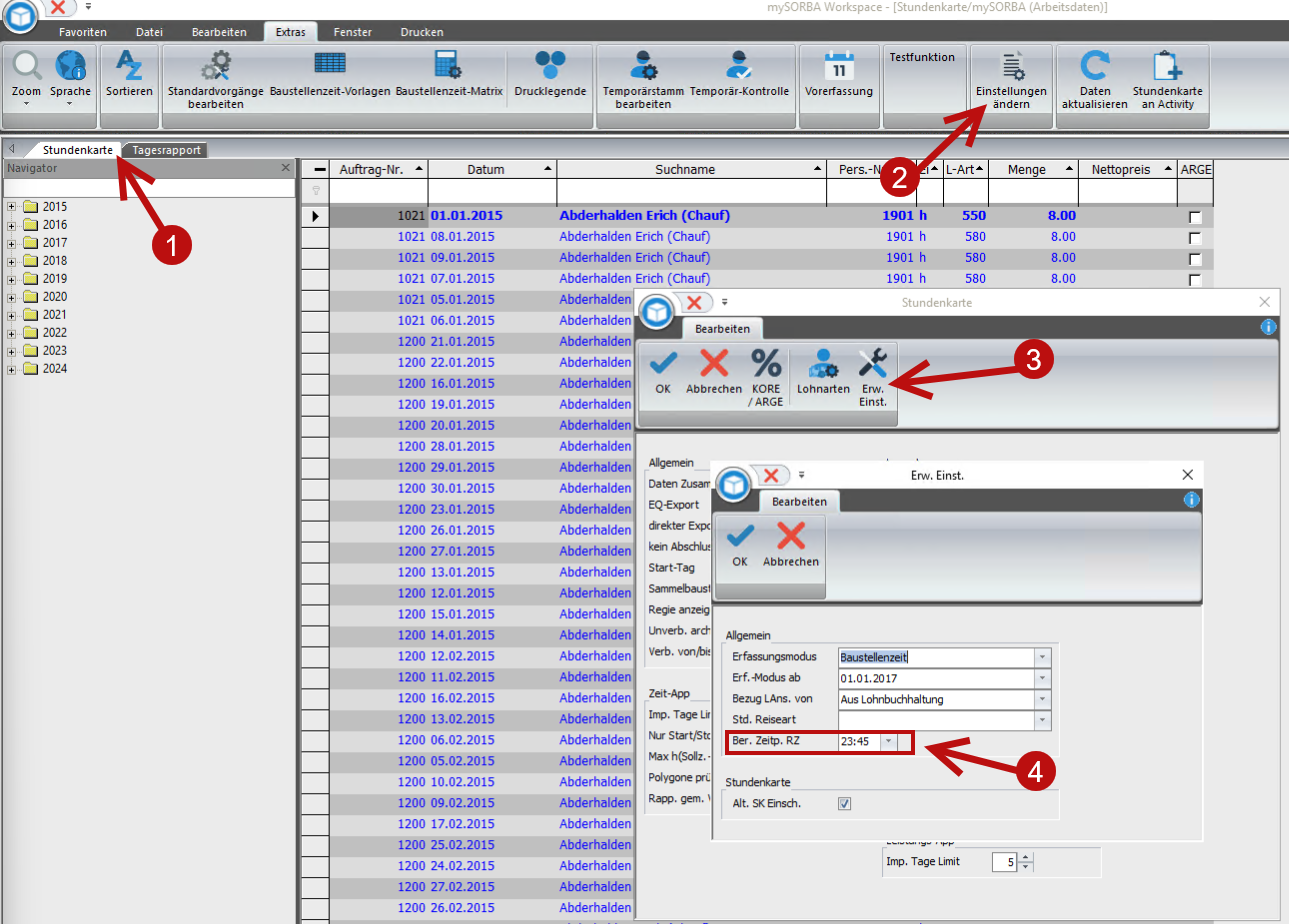
Task: Show the Drucklegende
Action: tap(550, 74)
